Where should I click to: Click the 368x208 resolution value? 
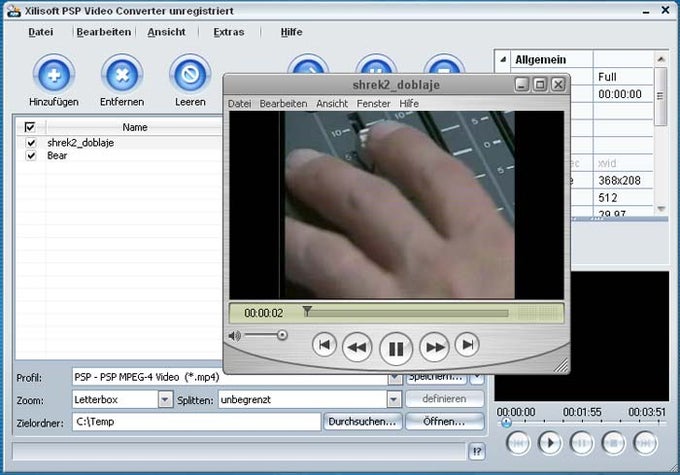(619, 180)
